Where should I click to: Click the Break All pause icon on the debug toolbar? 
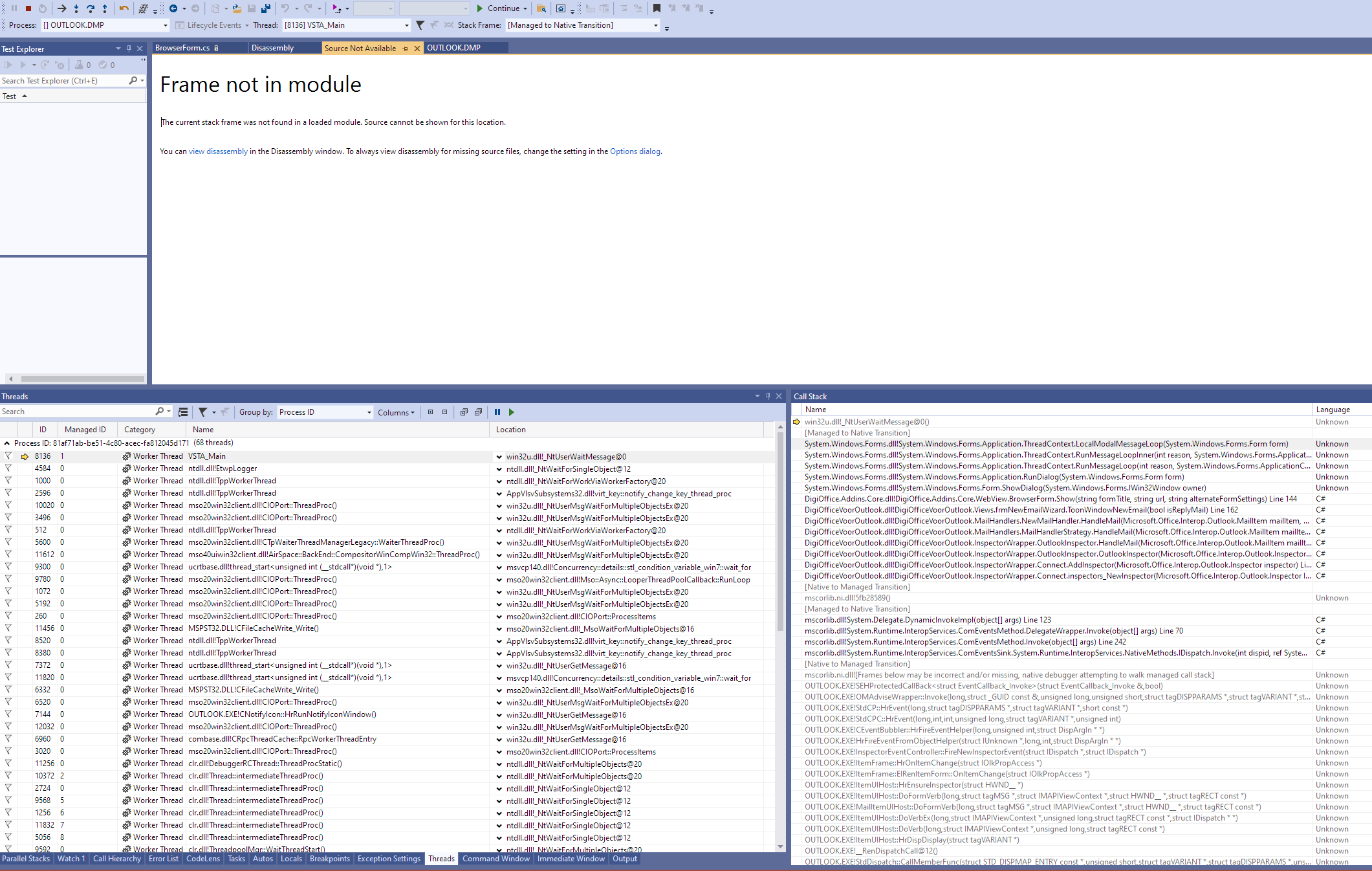tap(14, 8)
